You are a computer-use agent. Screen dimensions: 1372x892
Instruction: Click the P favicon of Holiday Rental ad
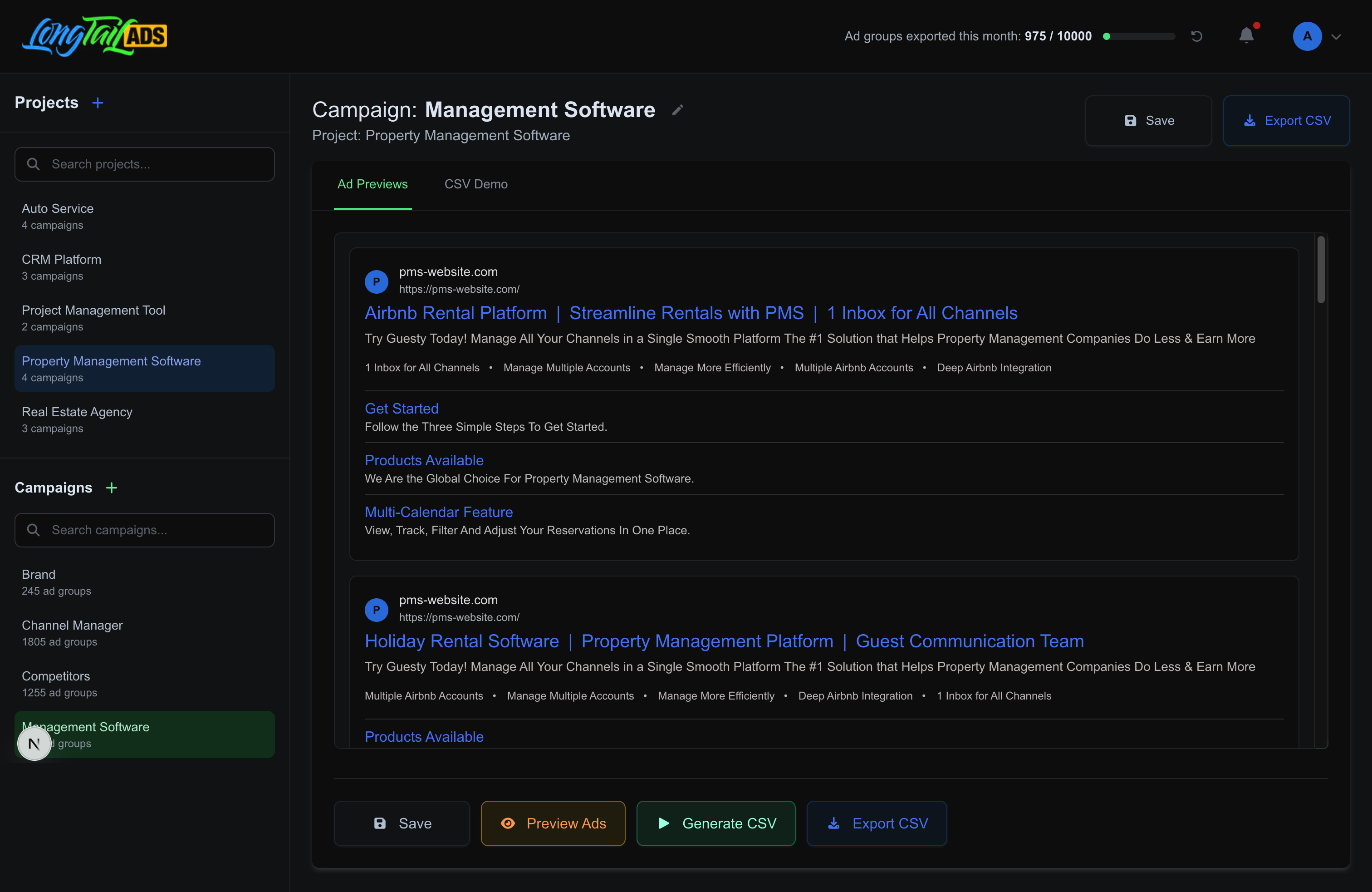point(377,610)
